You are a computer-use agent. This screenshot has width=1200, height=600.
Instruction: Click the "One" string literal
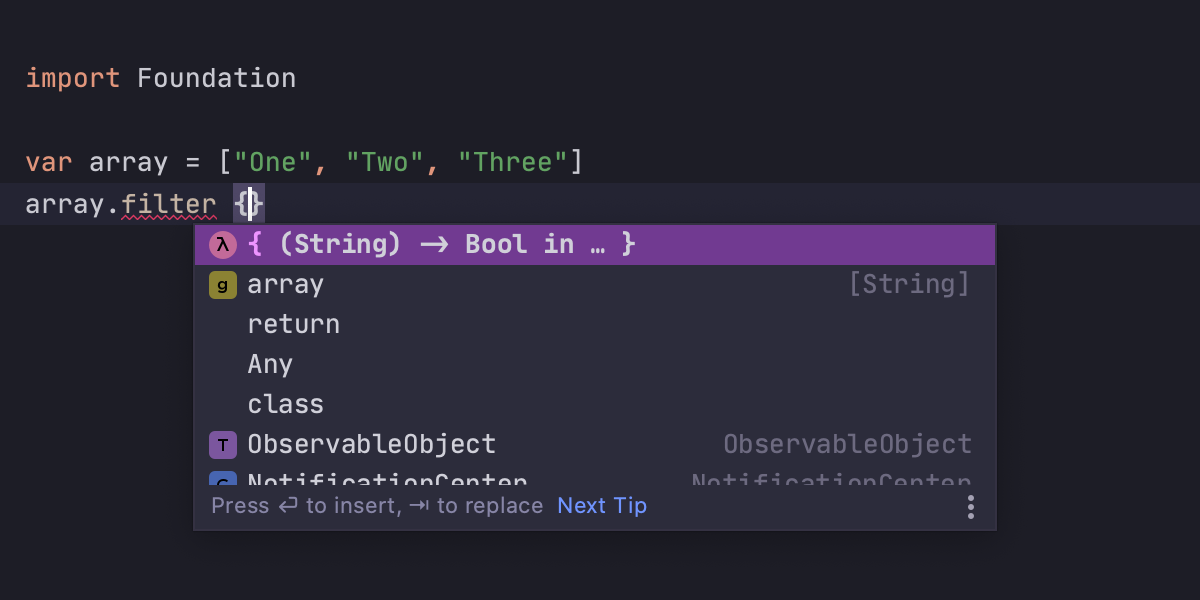click(x=274, y=162)
